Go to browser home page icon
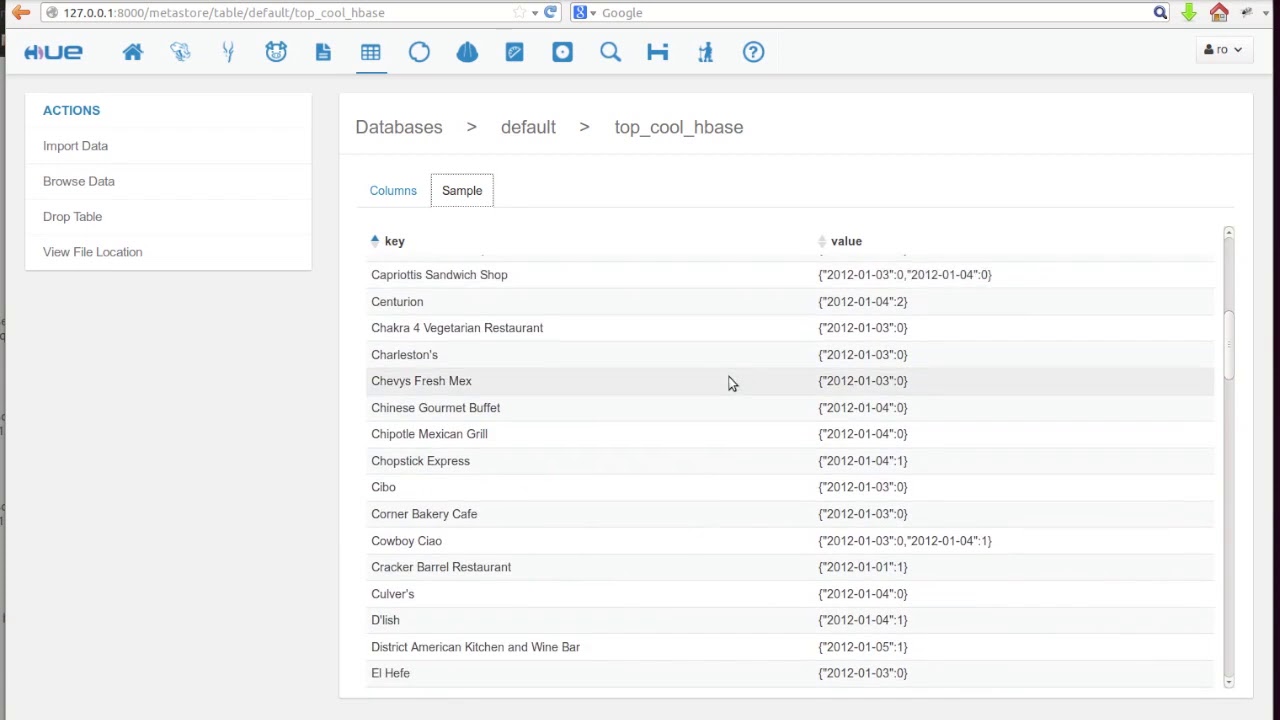Screen dimensions: 1280x720 (x=1219, y=13)
